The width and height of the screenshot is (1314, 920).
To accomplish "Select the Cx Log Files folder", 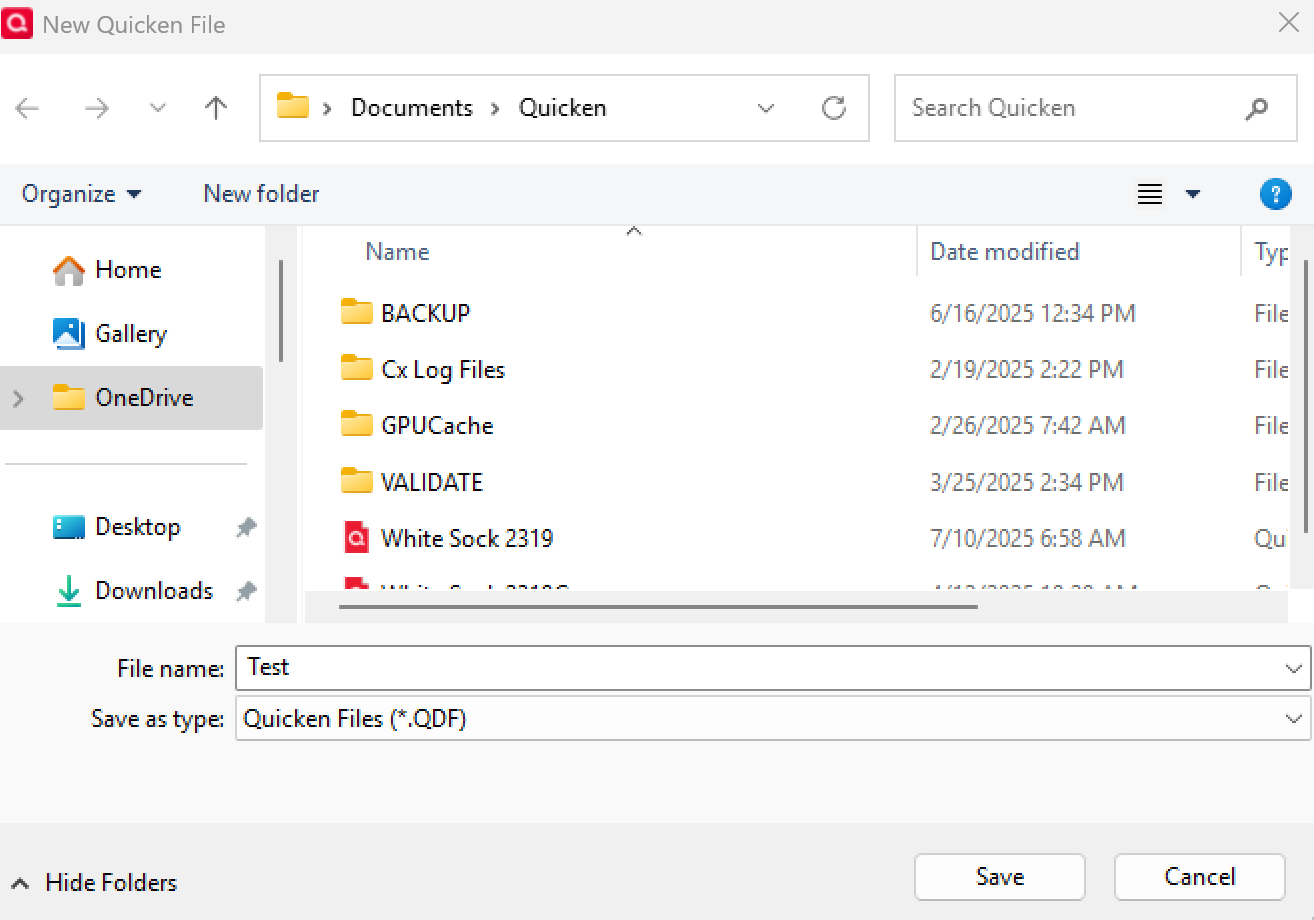I will [x=443, y=370].
